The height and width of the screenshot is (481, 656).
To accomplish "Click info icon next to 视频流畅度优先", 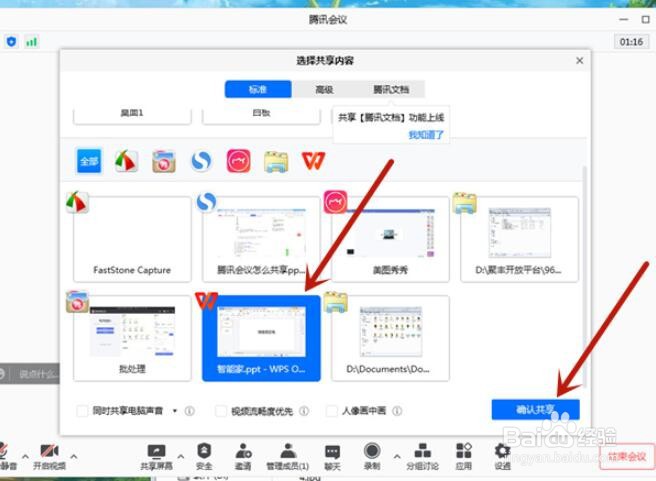I will click(304, 411).
